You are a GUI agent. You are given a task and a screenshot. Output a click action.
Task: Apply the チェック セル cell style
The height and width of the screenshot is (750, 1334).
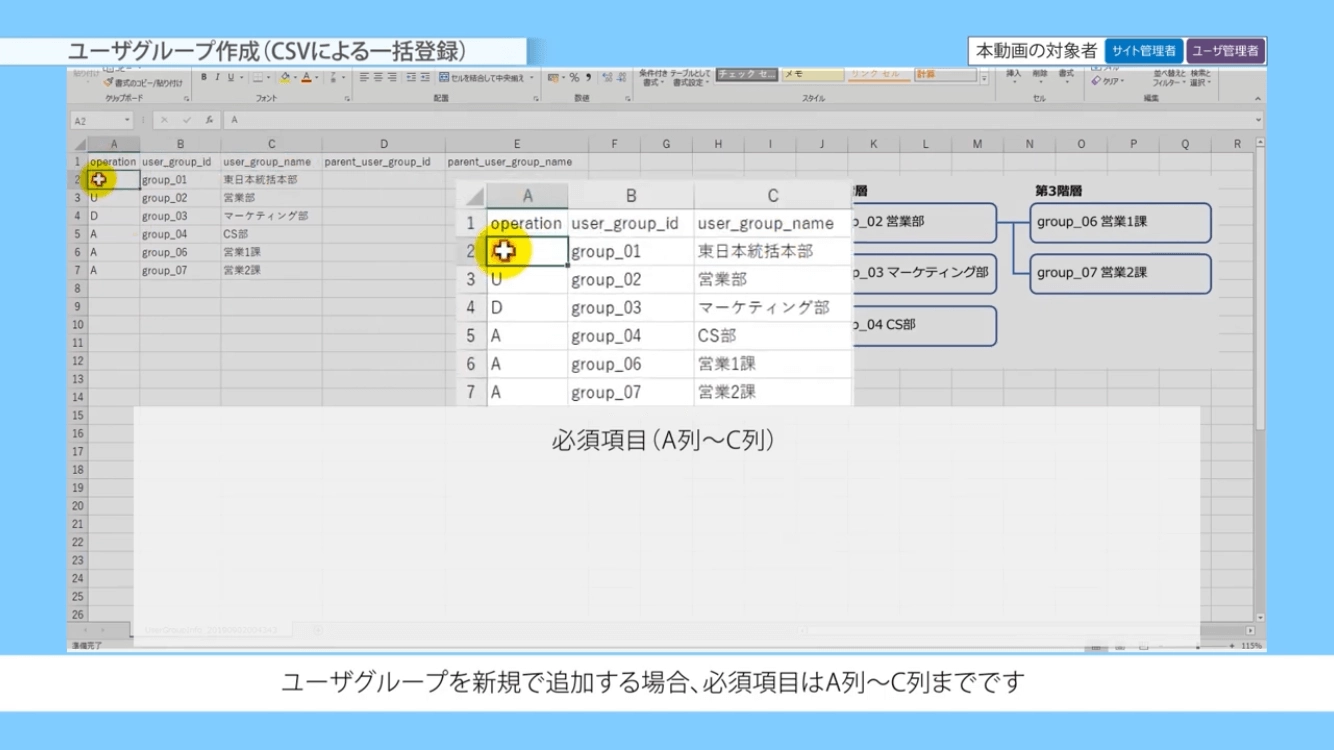tap(747, 75)
